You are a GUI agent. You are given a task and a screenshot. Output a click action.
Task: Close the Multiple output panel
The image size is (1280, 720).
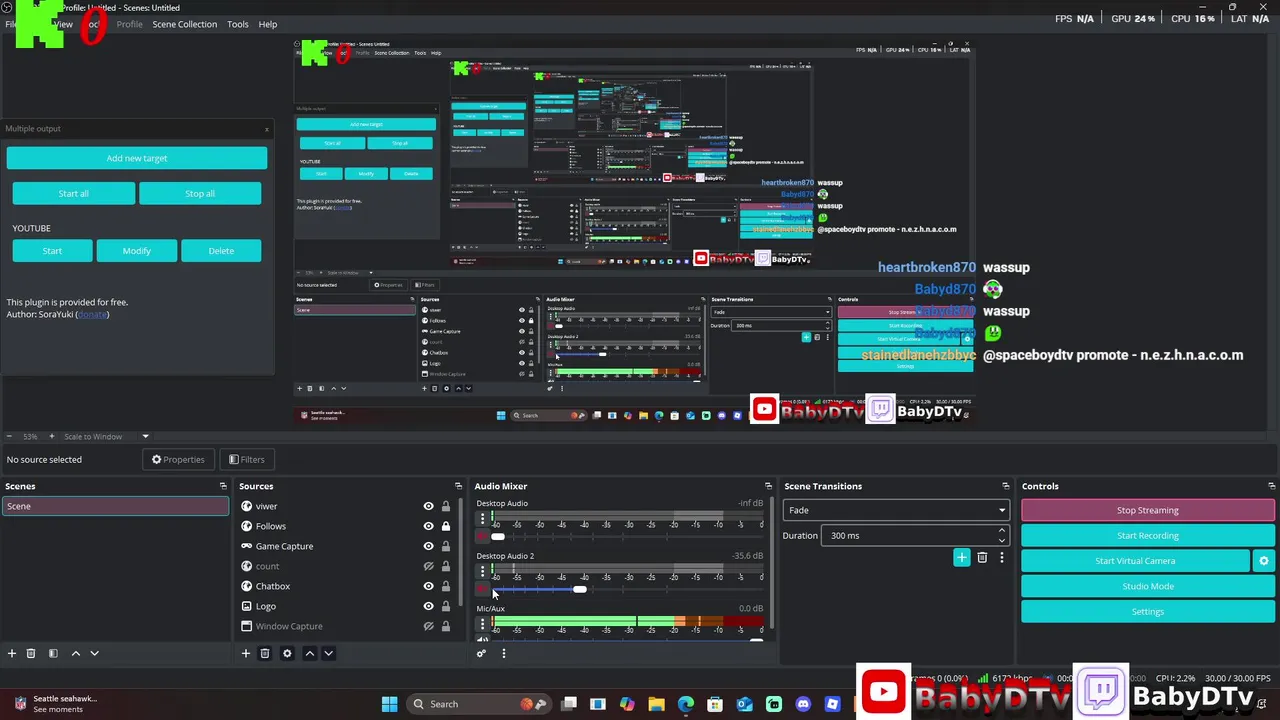[x=266, y=129]
